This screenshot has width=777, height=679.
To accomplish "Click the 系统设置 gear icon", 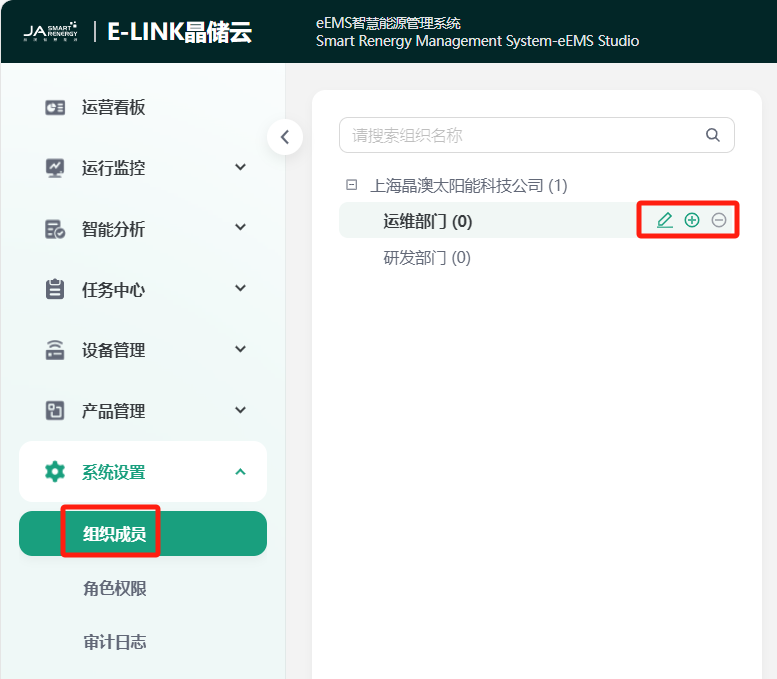I will point(55,472).
